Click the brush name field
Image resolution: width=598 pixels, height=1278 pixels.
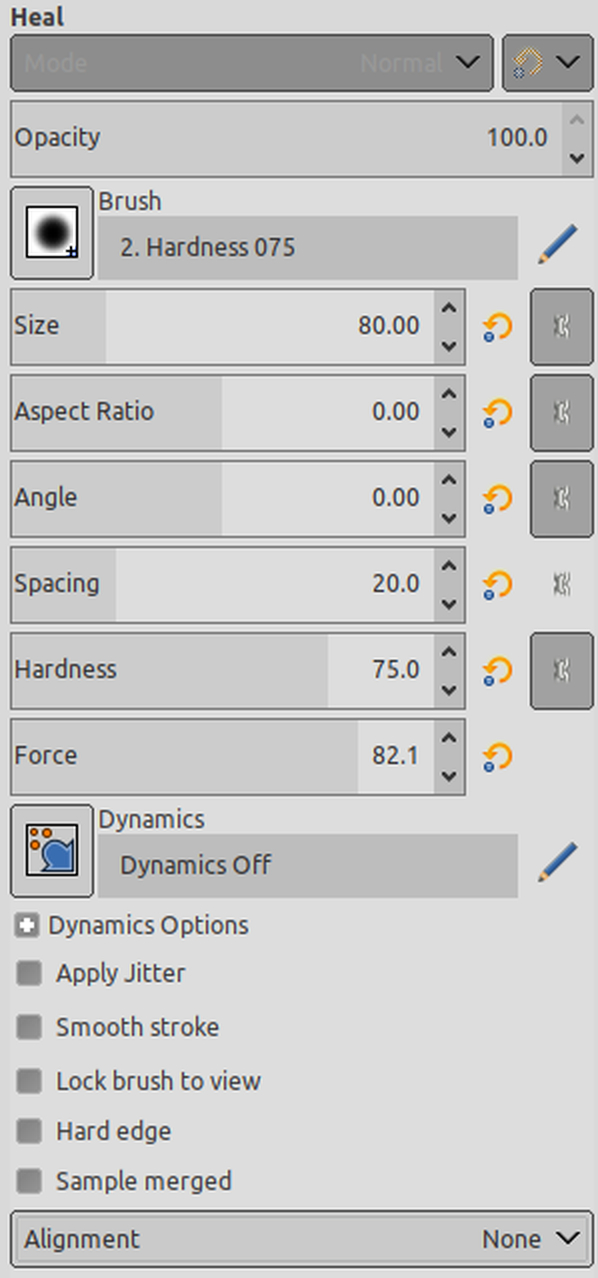click(x=308, y=247)
